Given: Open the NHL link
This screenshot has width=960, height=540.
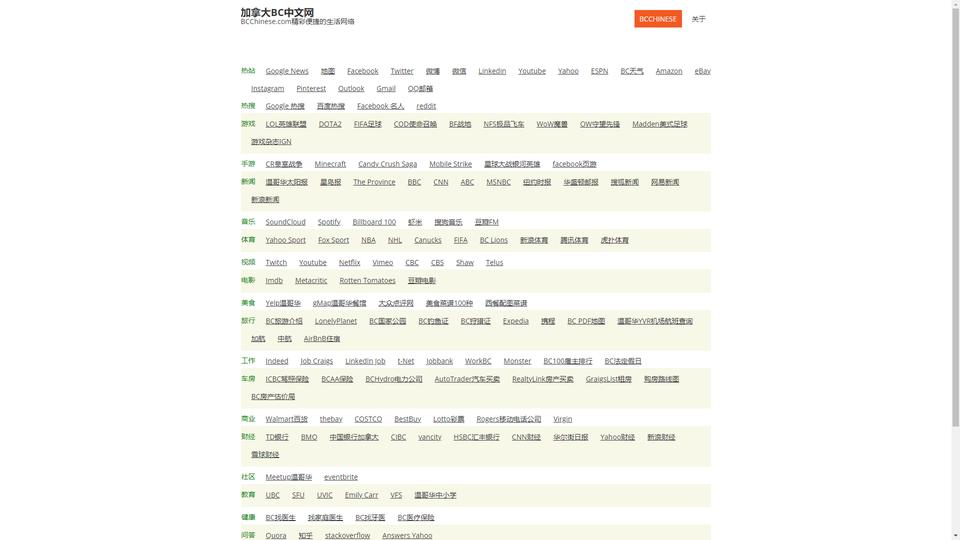Looking at the screenshot, I should (395, 240).
